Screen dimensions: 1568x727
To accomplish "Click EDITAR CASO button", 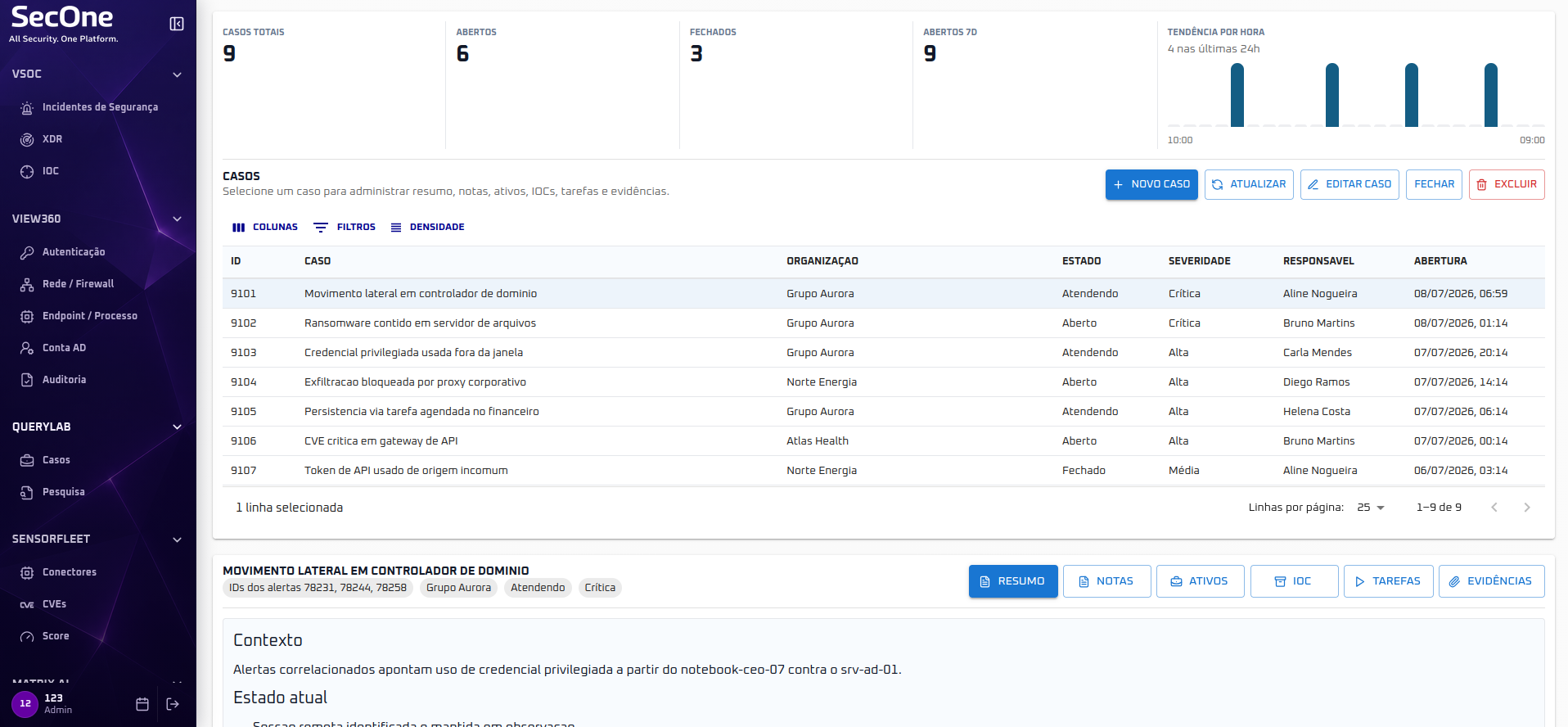I will 1349,185.
